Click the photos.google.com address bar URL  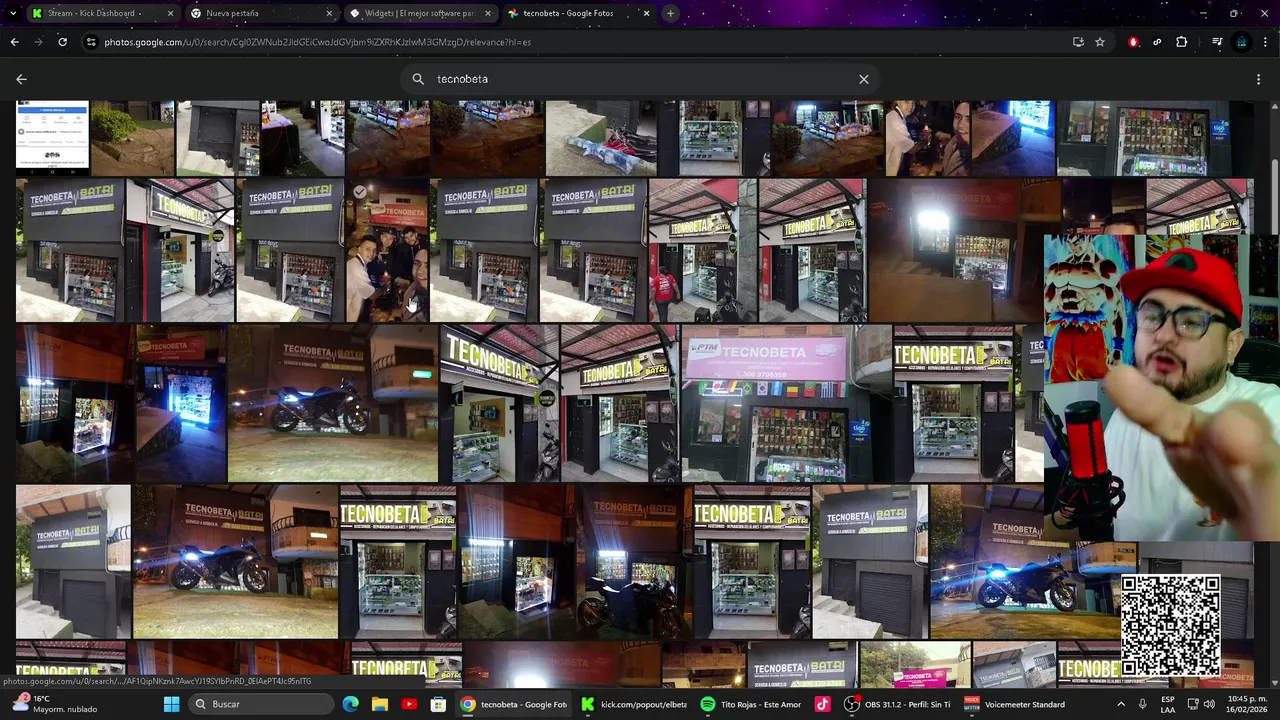(318, 42)
